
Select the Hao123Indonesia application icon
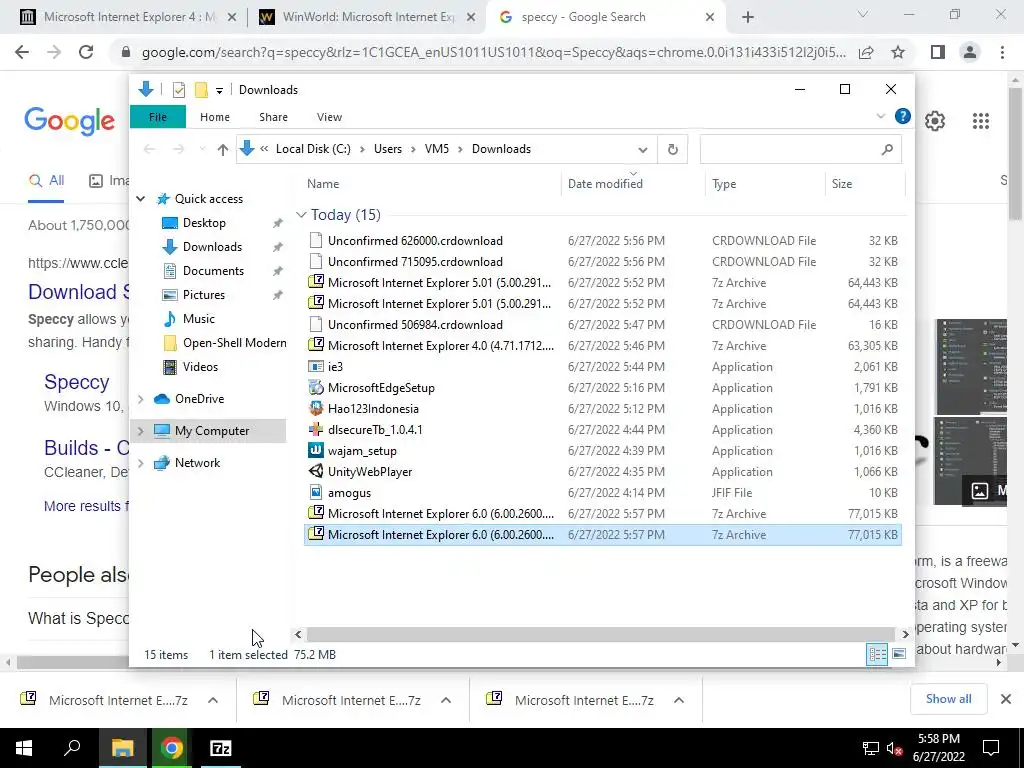pos(316,409)
